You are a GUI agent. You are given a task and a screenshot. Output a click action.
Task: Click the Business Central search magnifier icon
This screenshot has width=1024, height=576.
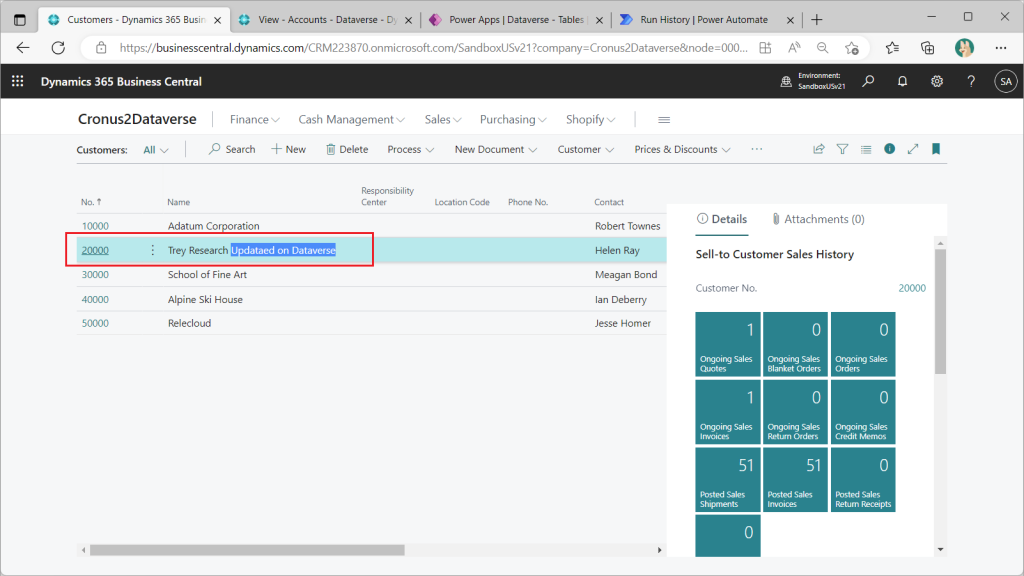868,81
